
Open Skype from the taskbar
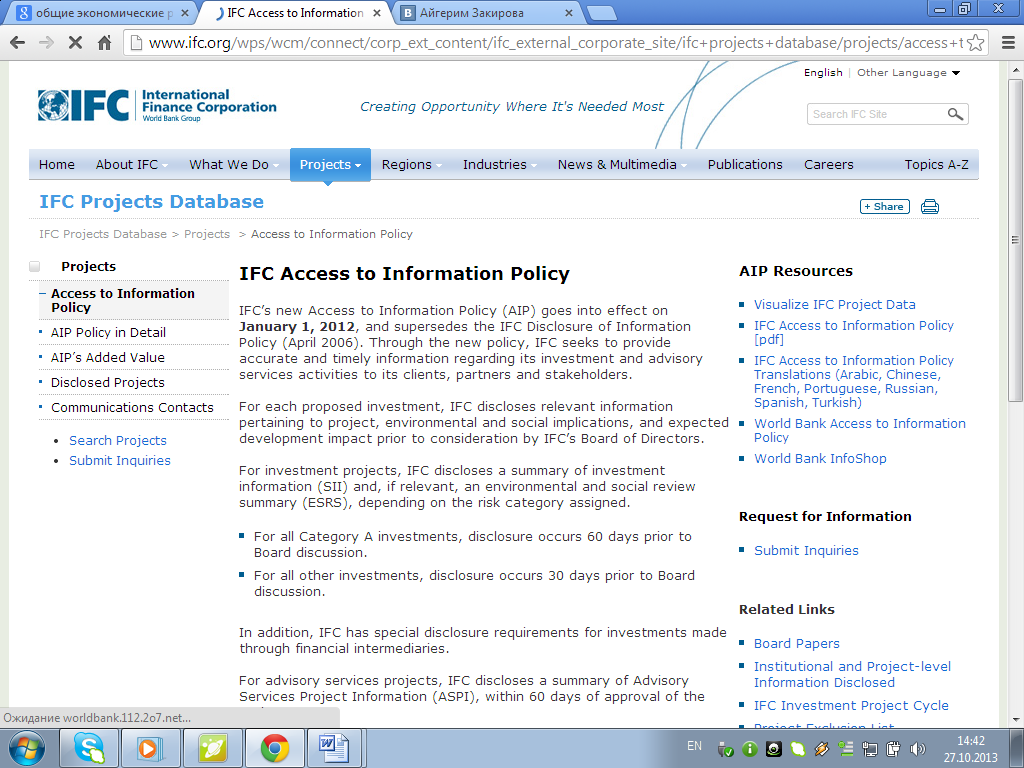coord(89,748)
